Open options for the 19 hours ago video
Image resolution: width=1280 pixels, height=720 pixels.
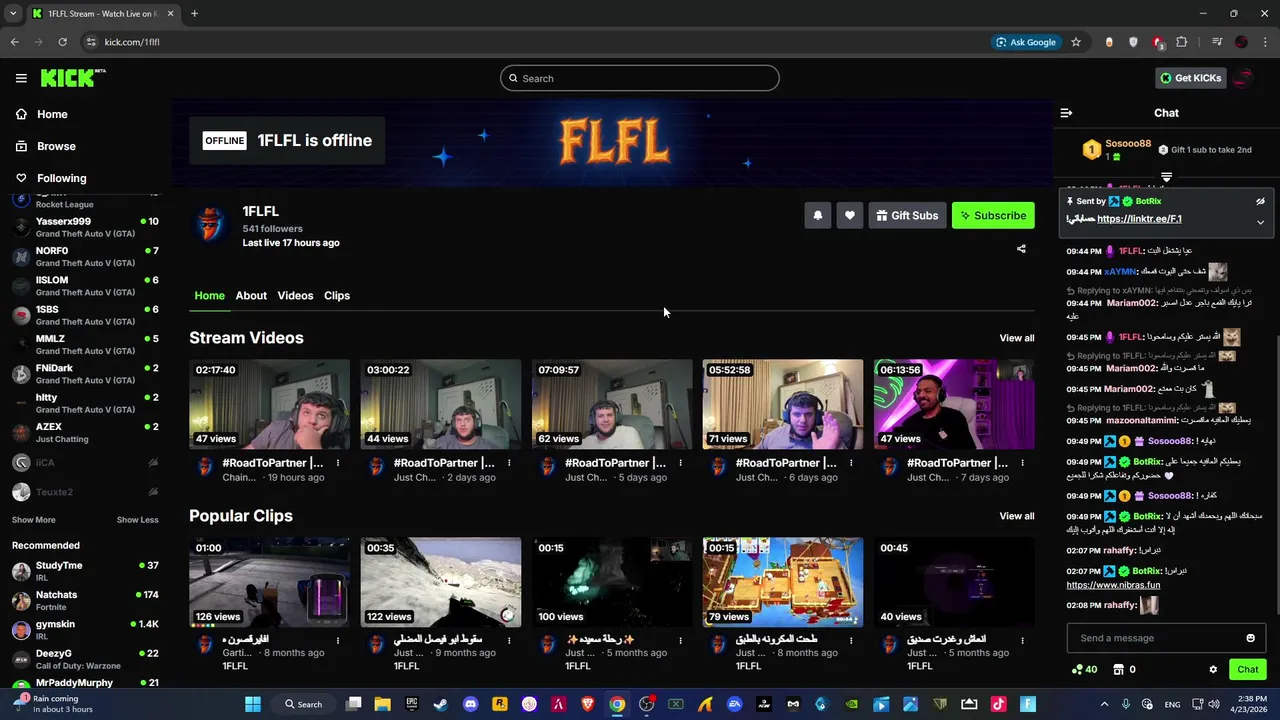tap(338, 463)
